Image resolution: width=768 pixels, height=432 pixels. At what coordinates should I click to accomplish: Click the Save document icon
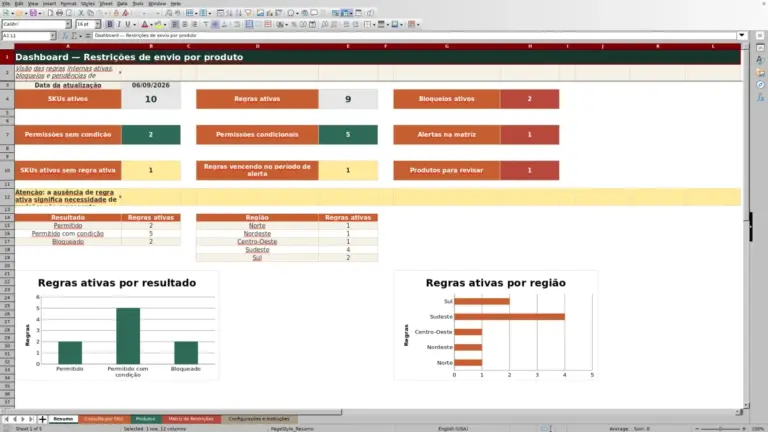coord(33,13)
